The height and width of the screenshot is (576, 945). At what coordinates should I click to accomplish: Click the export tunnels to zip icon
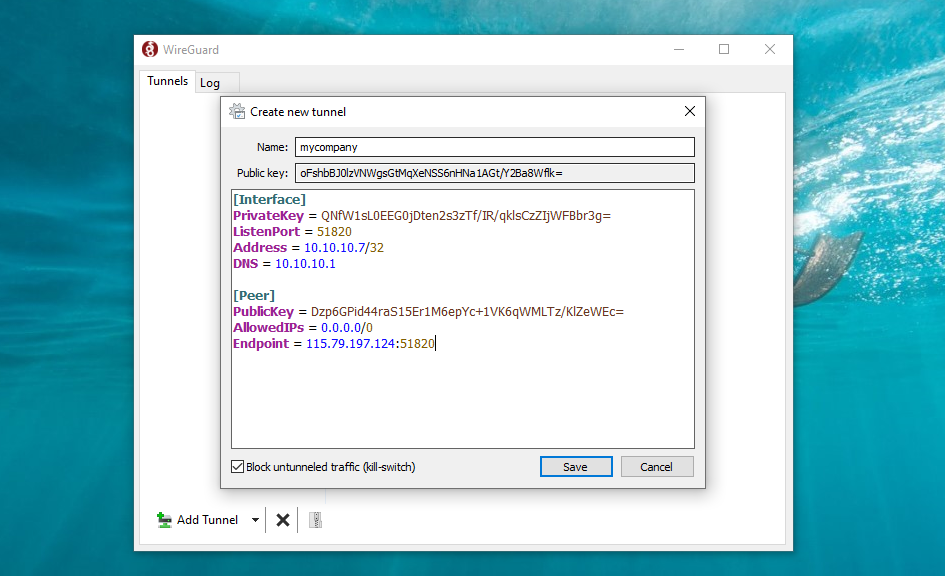[x=315, y=520]
